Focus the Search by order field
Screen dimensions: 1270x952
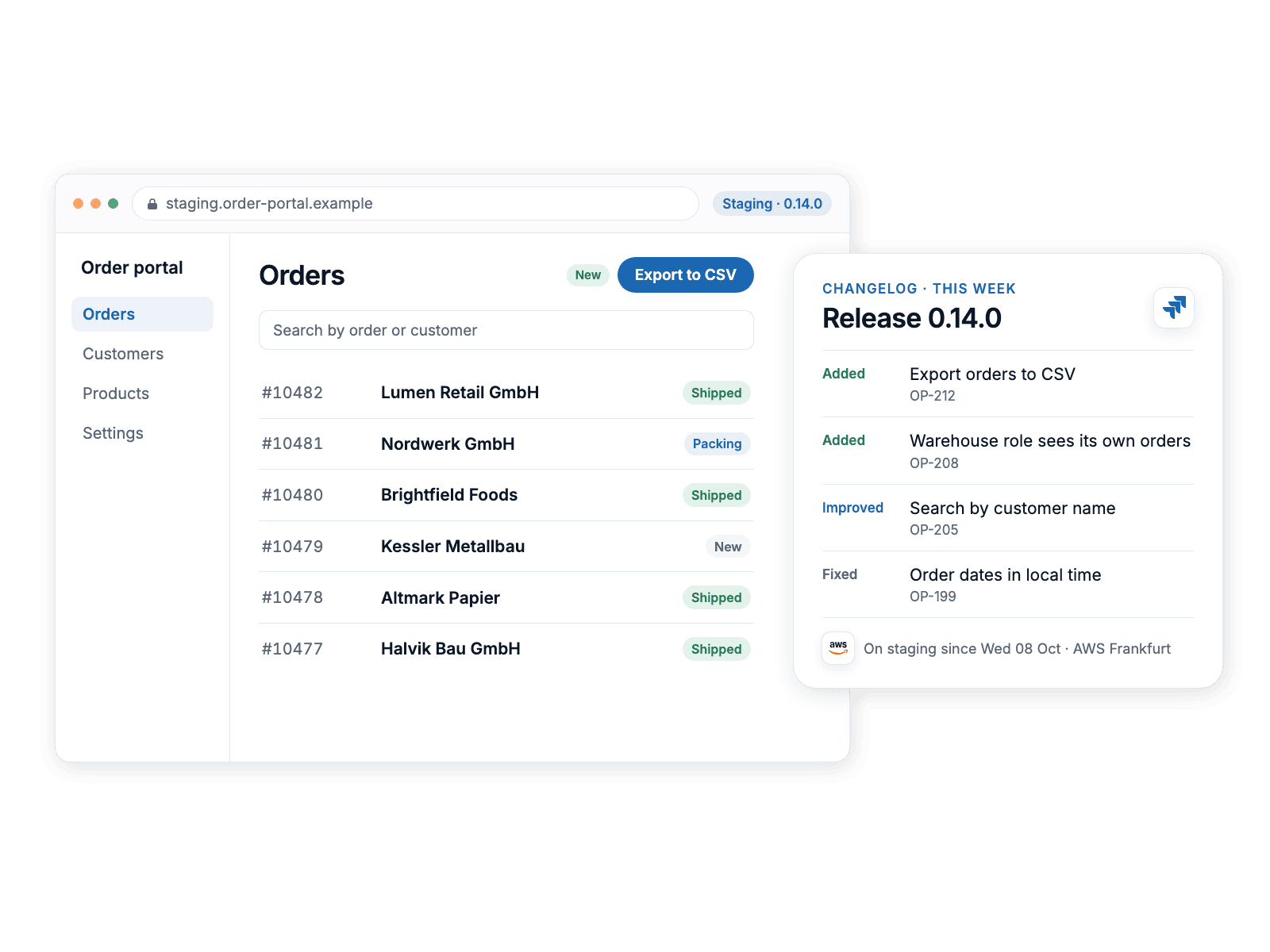tap(506, 330)
